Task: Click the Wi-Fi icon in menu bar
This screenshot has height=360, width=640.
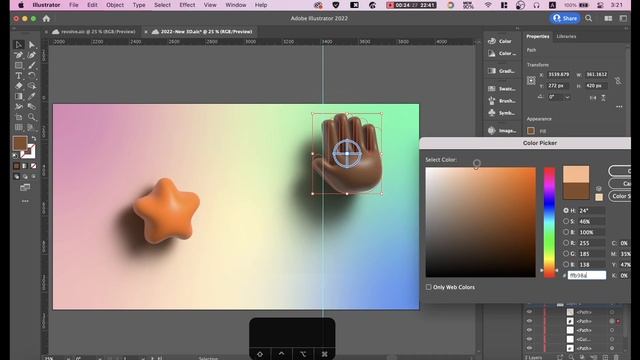Action: 488,5
